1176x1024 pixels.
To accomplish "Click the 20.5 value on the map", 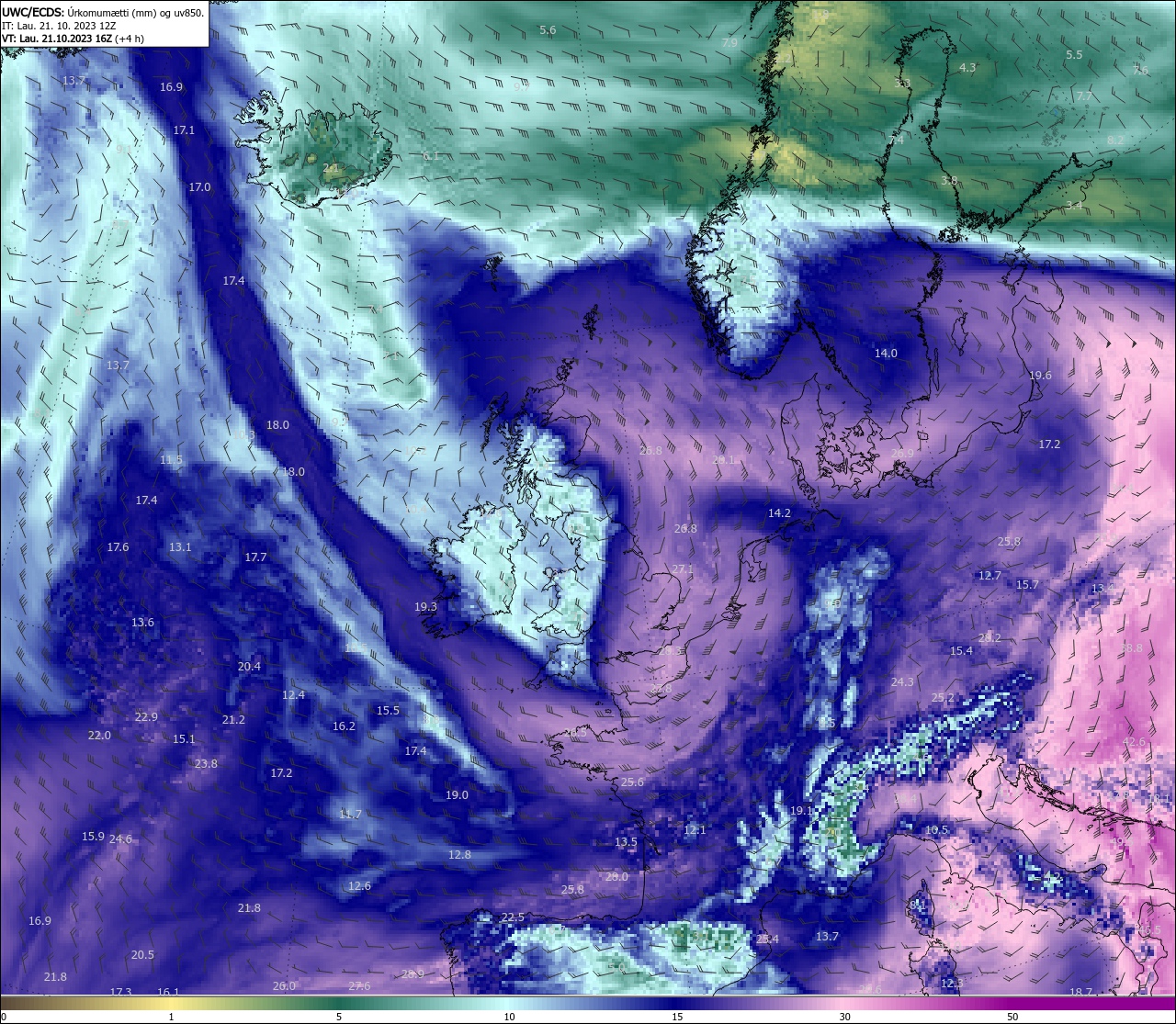I will (x=142, y=954).
